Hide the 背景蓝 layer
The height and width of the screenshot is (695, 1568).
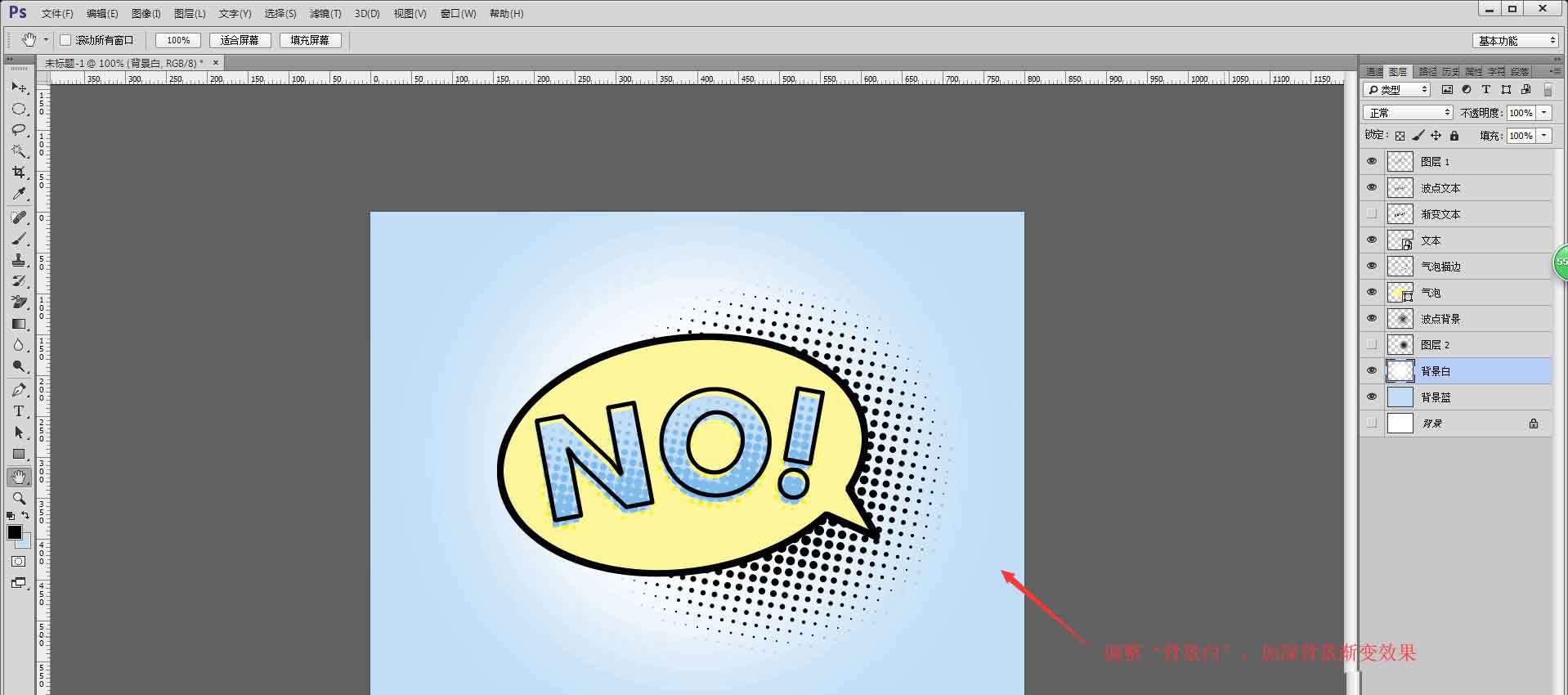coord(1372,397)
